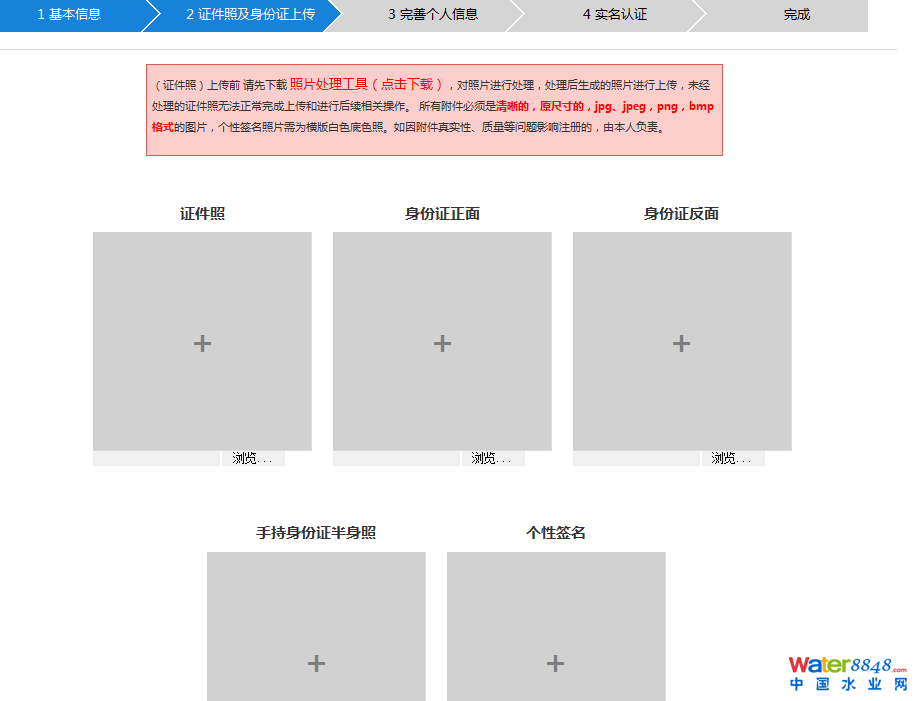Click the 手持身份证半身照 heading label

coord(316,533)
